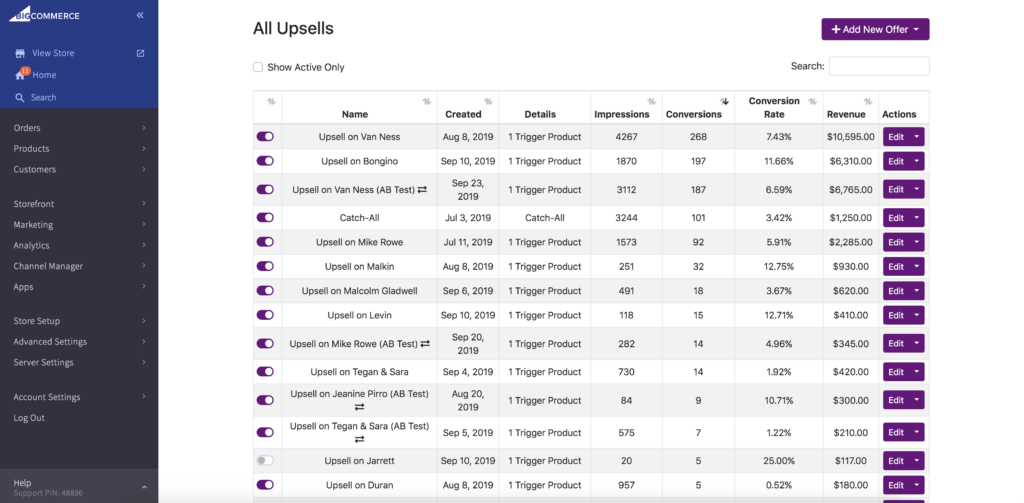
Task: Disable the Upsell on Bongino toggle
Action: [265, 161]
